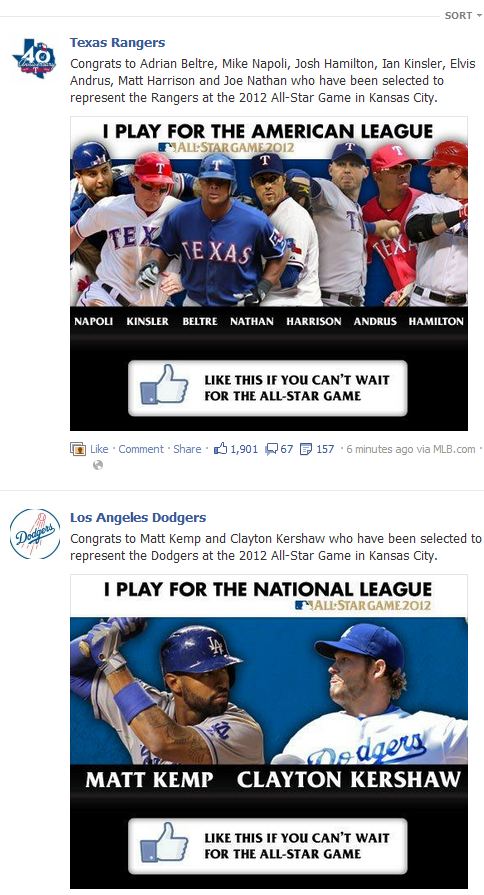Click the Texas Rangers profile logo

pyautogui.click(x=35, y=58)
